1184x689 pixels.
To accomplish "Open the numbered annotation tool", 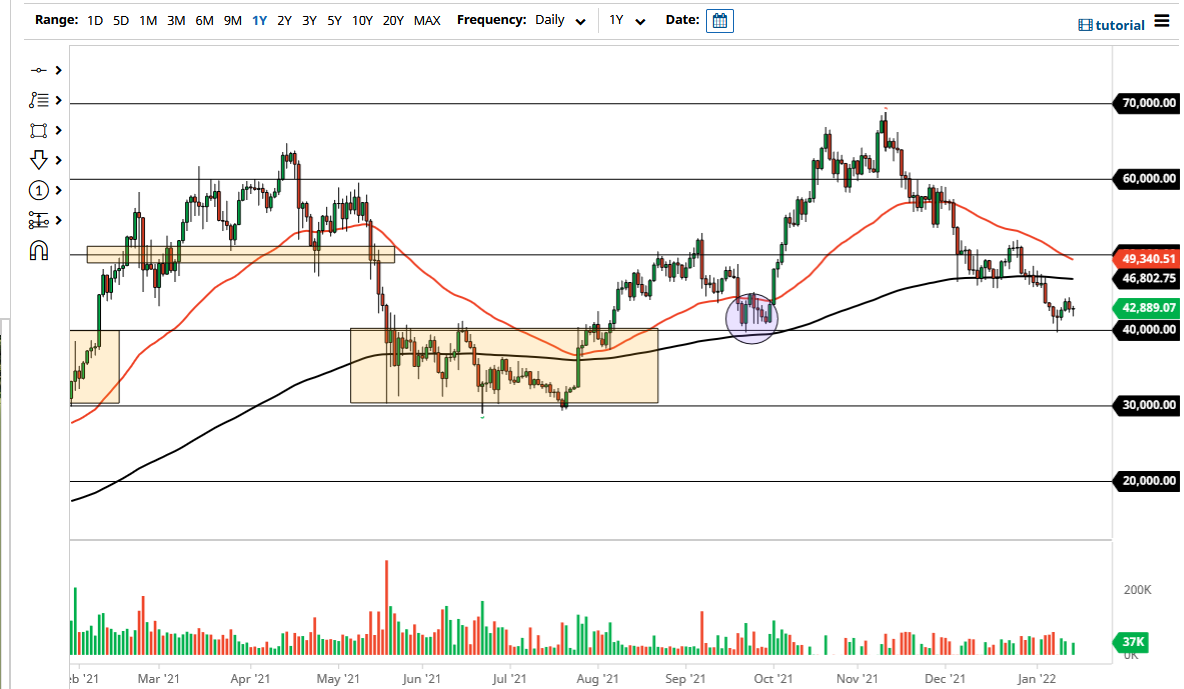I will pyautogui.click(x=40, y=190).
